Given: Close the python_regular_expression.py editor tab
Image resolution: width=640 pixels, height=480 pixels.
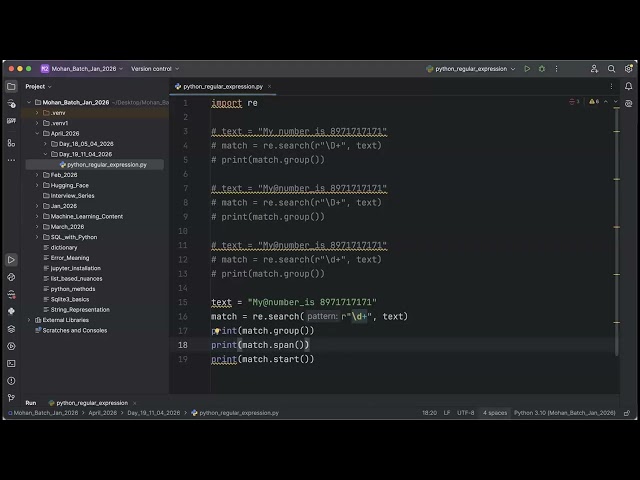Looking at the screenshot, I should pos(269,87).
